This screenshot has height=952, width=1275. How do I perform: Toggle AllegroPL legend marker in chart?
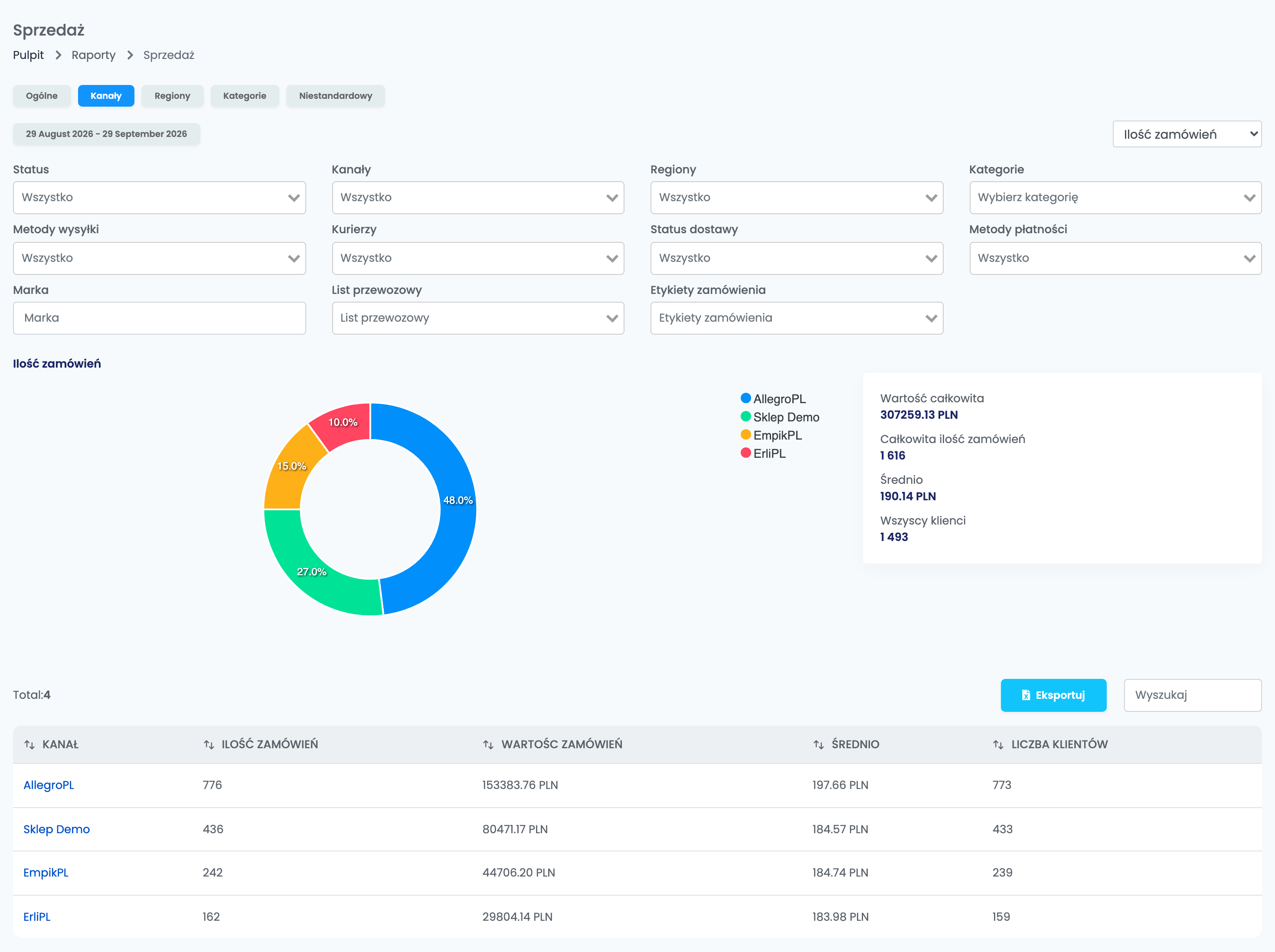[x=746, y=398]
